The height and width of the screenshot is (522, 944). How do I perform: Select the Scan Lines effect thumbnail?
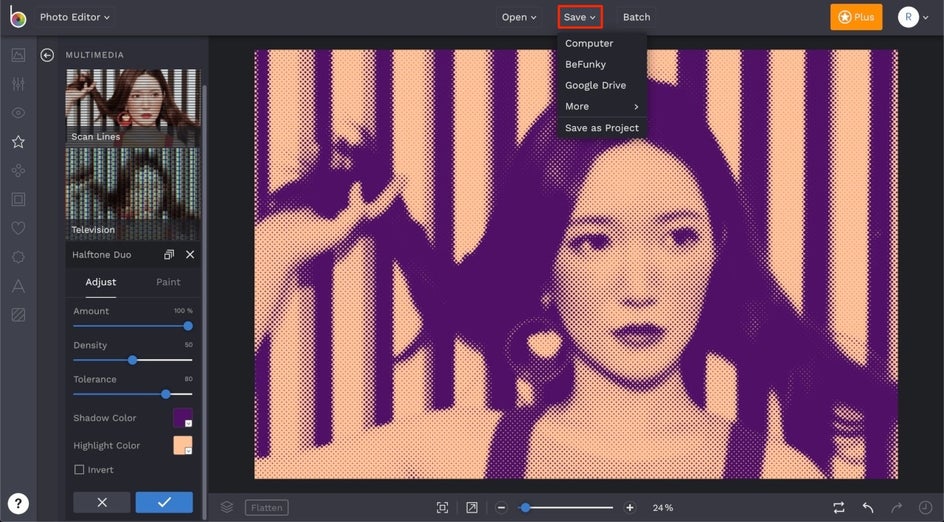(x=133, y=107)
